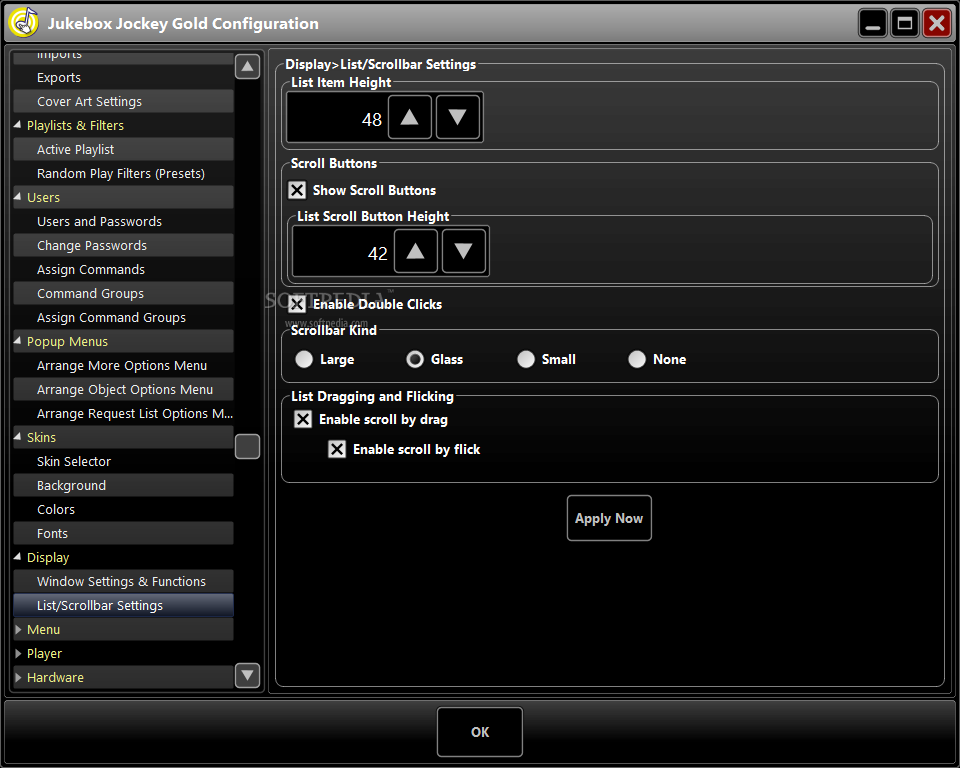Select Large scrollbar kind
The height and width of the screenshot is (768, 960).
click(x=304, y=359)
